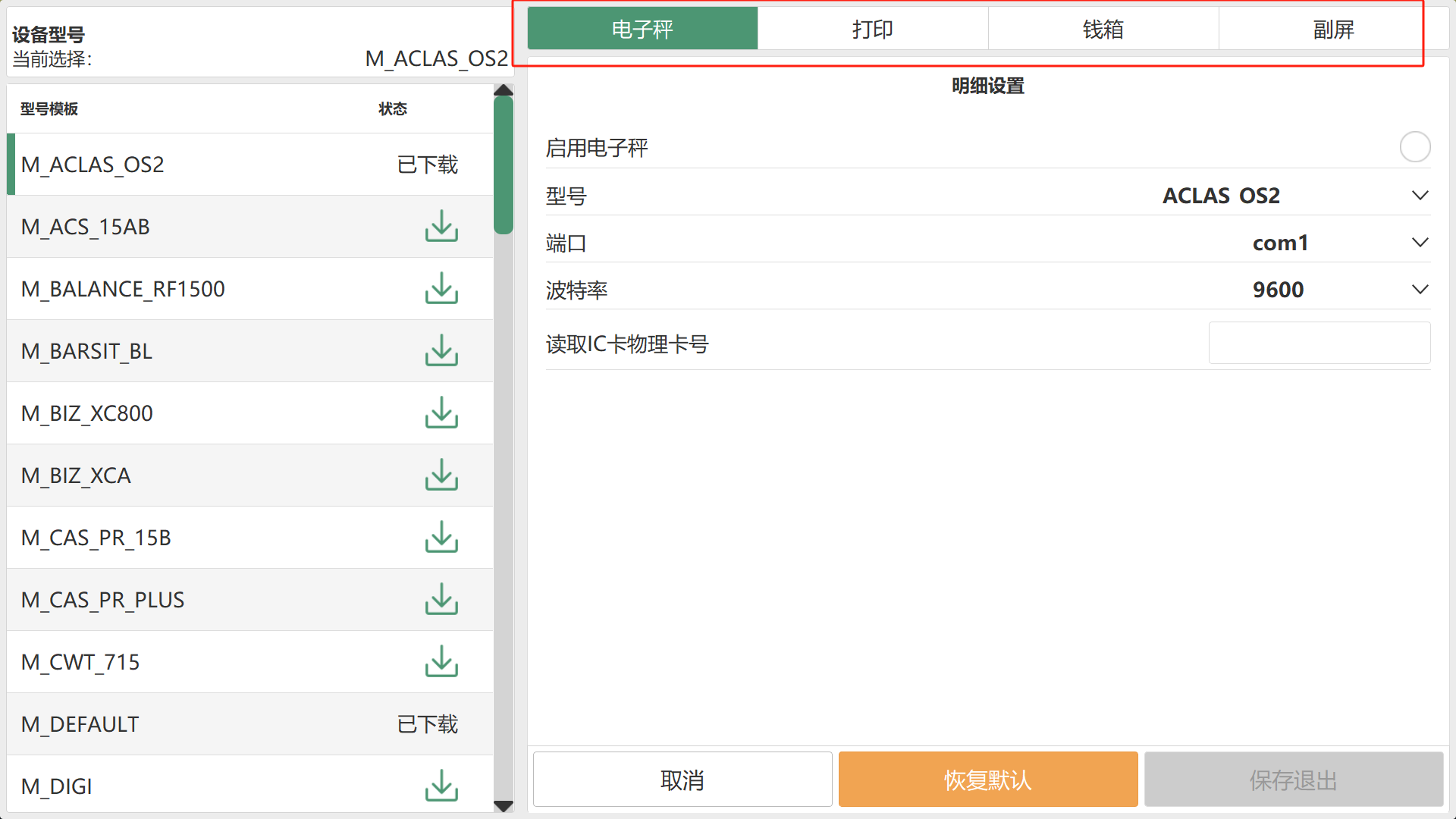
Task: Click 已下载 status of M_DEFAULT
Action: pos(428,724)
